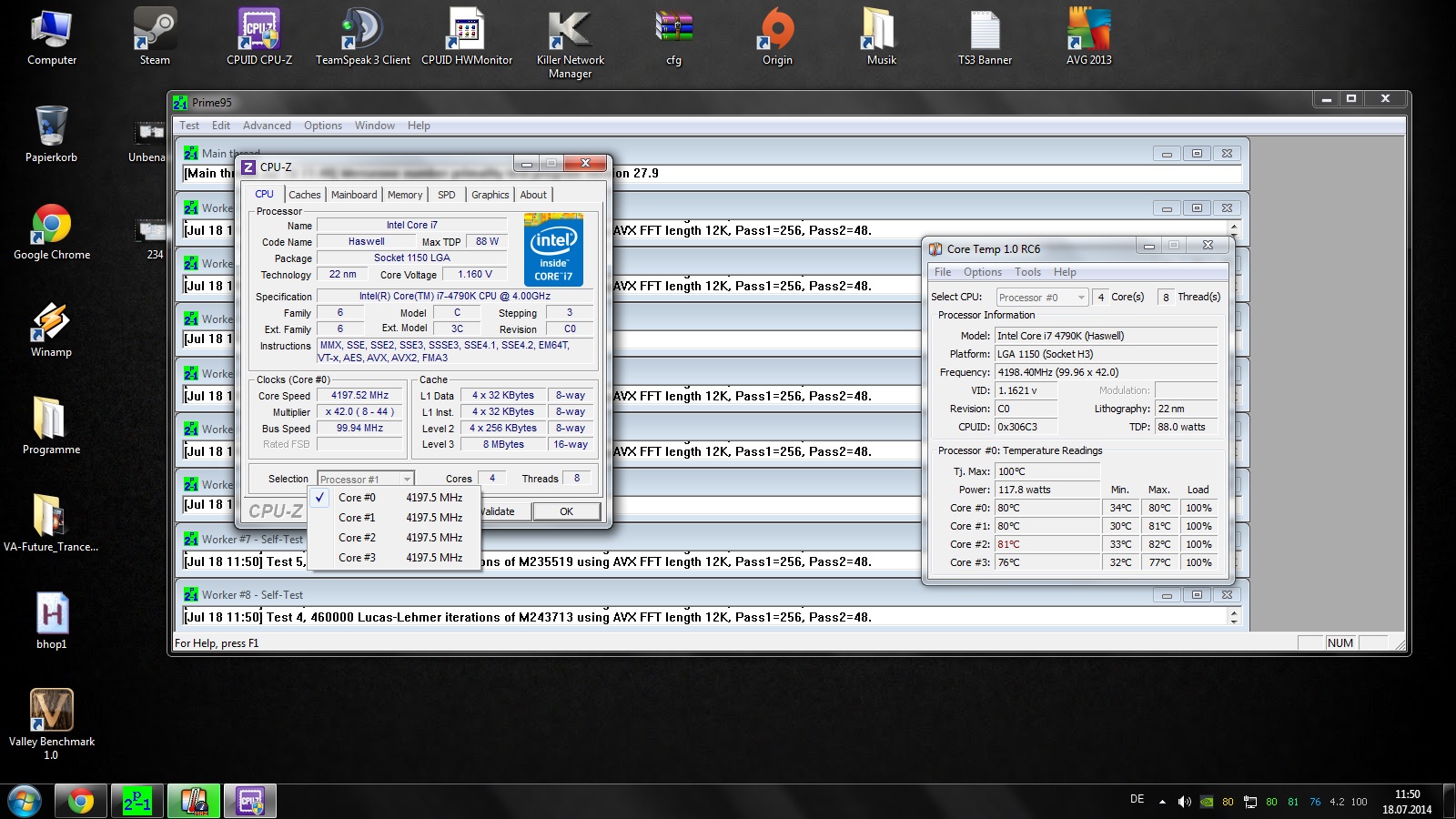Open the Google Chrome desktop shortcut
This screenshot has width=1456, height=819.
pos(52,232)
